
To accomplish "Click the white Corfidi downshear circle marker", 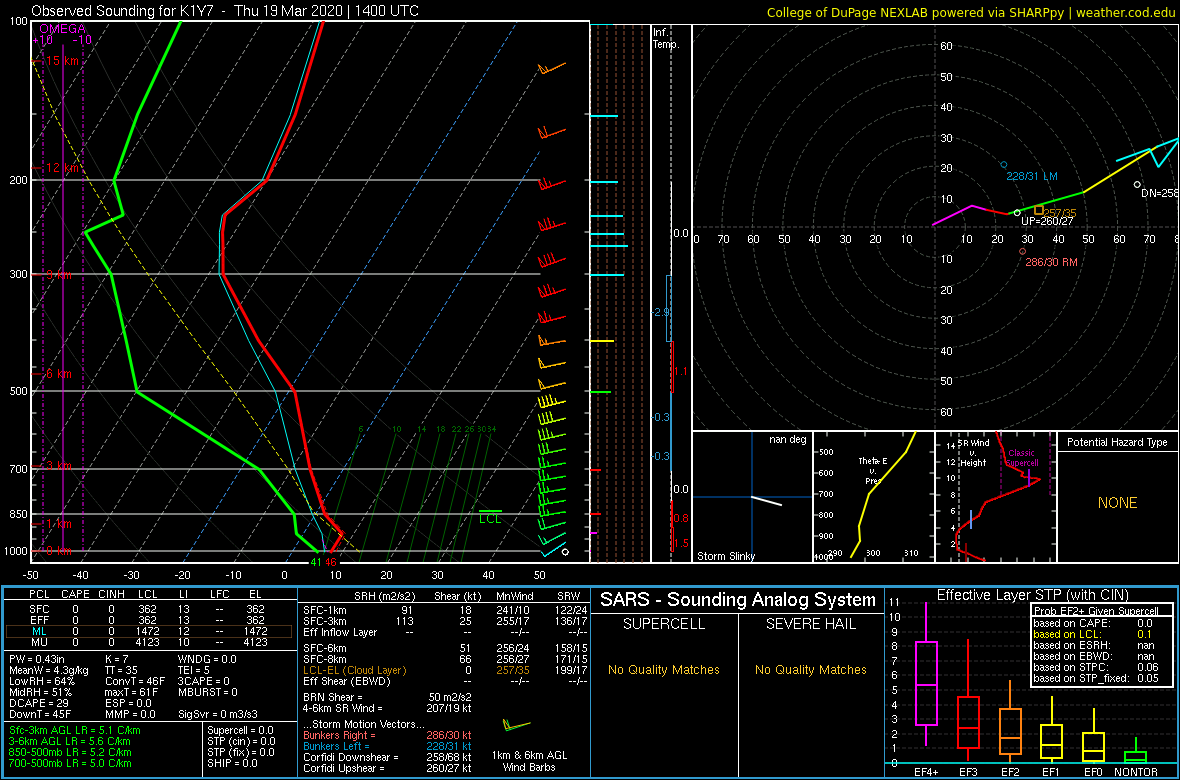I will 1137,184.
